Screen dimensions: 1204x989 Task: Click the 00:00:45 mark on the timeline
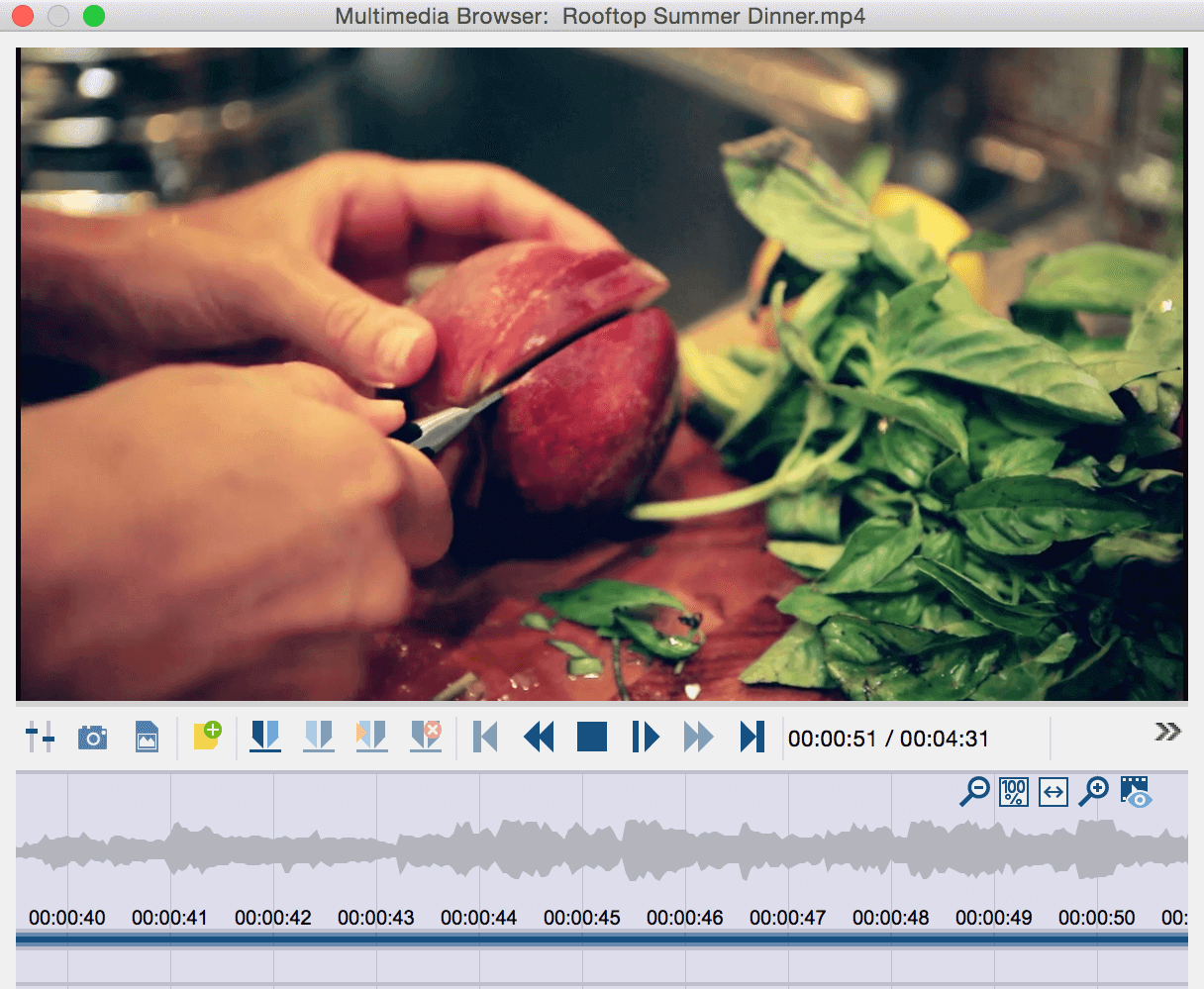[x=582, y=917]
